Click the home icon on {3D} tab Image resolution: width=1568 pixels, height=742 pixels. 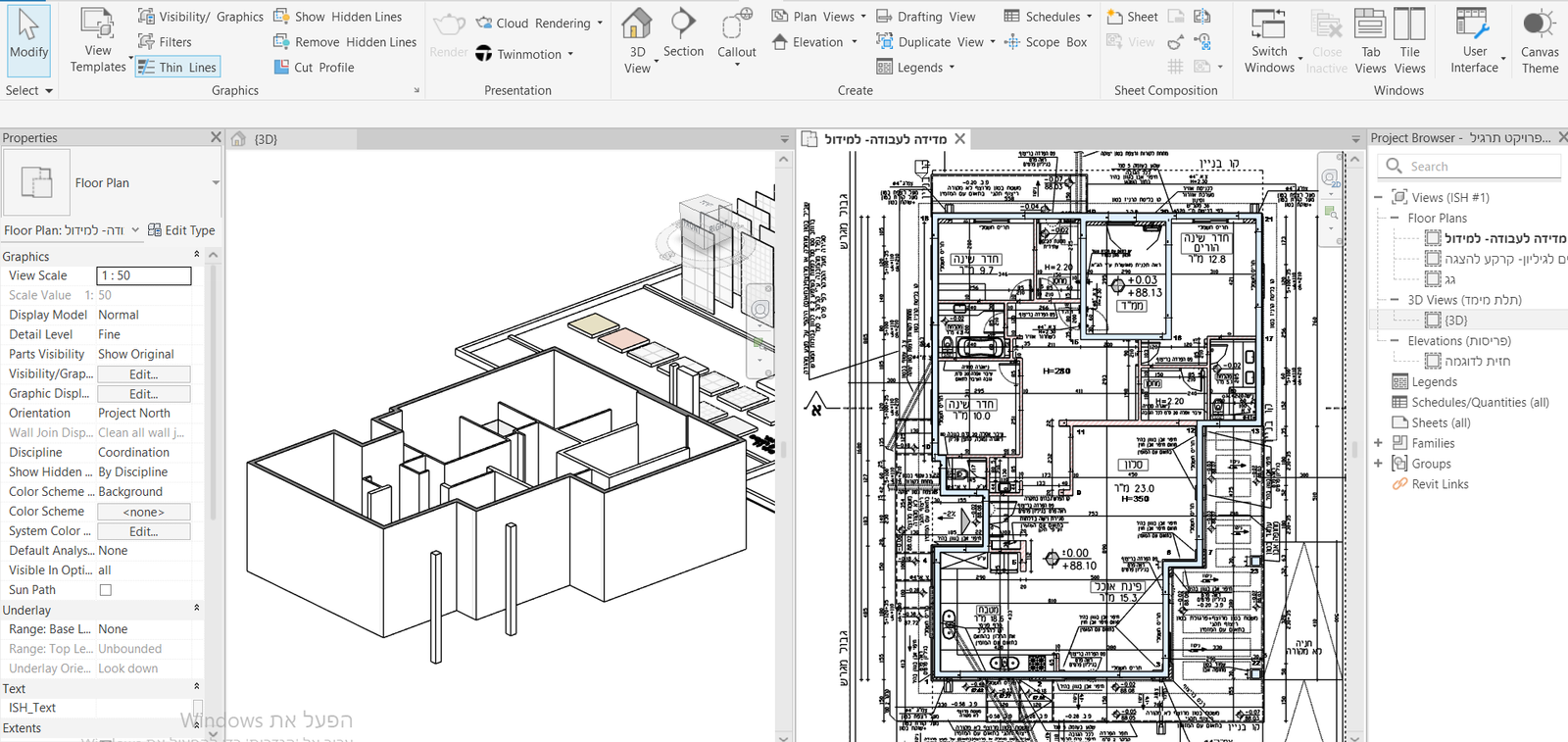point(238,139)
